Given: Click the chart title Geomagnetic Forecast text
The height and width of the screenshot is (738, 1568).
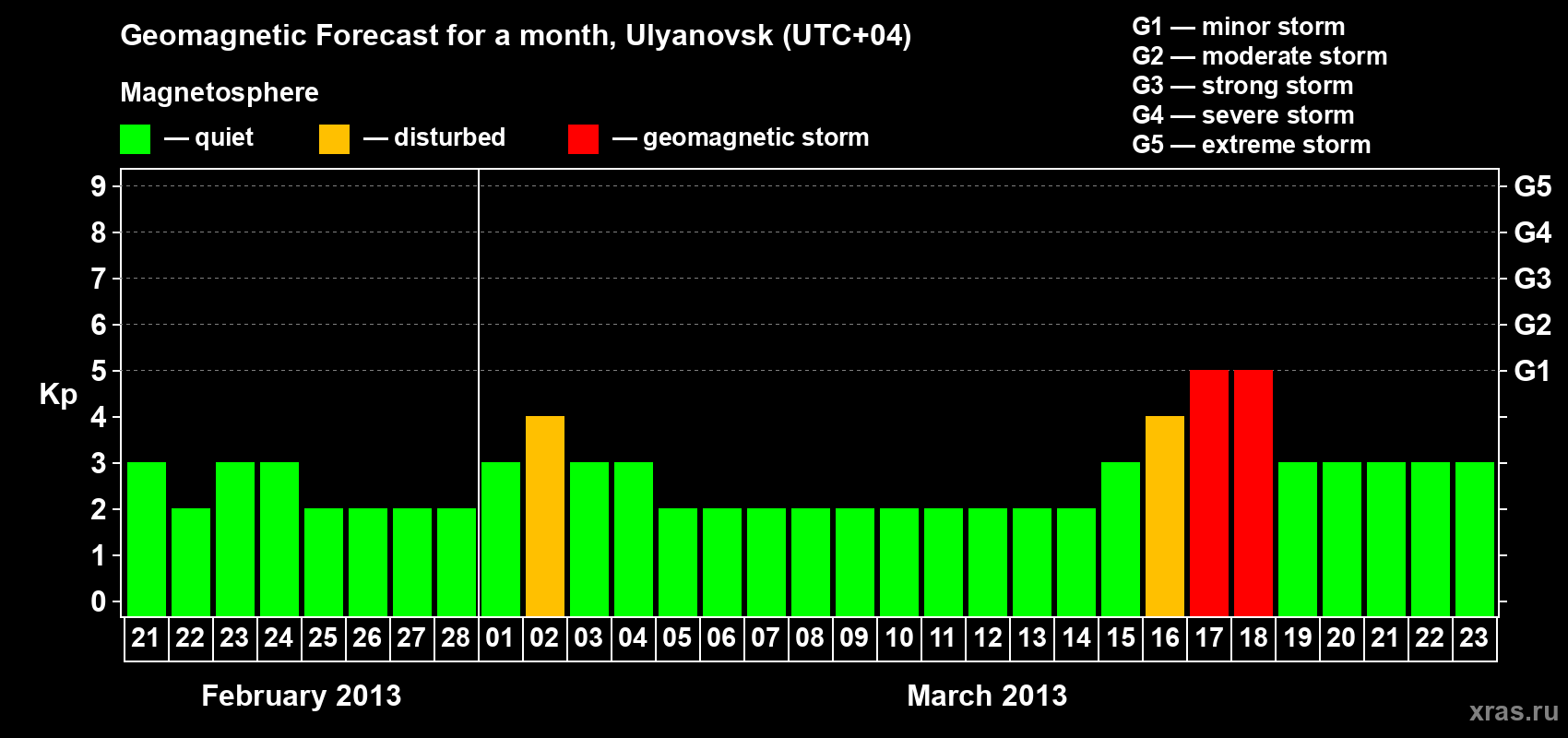Looking at the screenshot, I should pyautogui.click(x=516, y=36).
